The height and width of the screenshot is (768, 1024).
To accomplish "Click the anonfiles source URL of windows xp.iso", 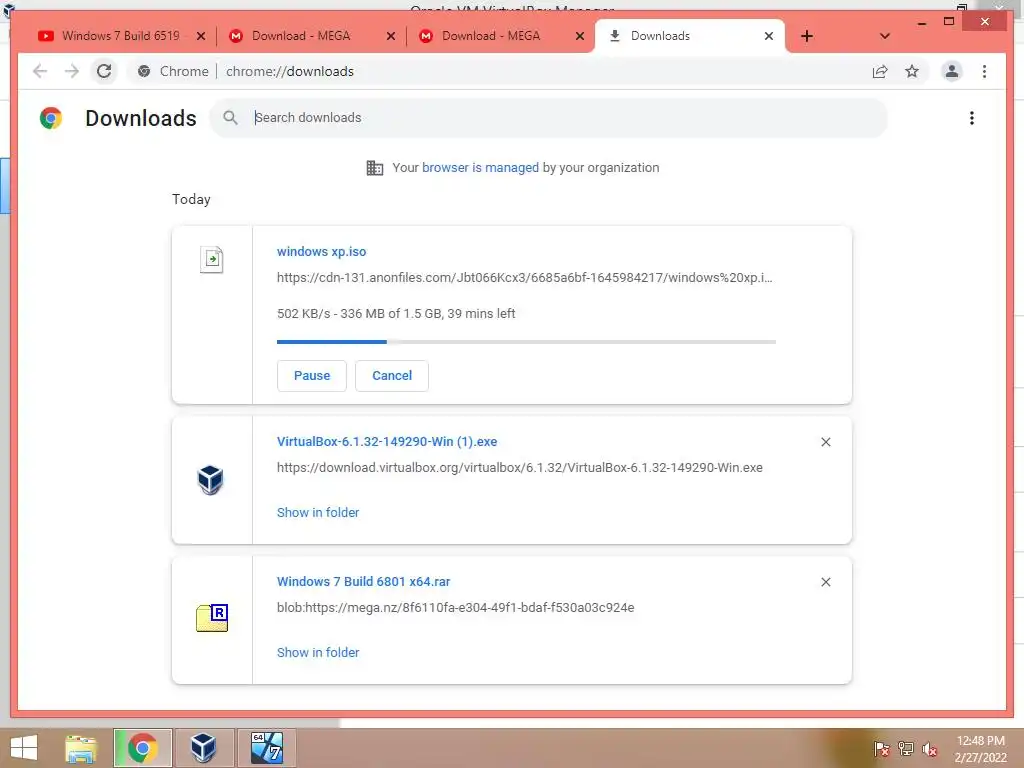I will pos(524,278).
